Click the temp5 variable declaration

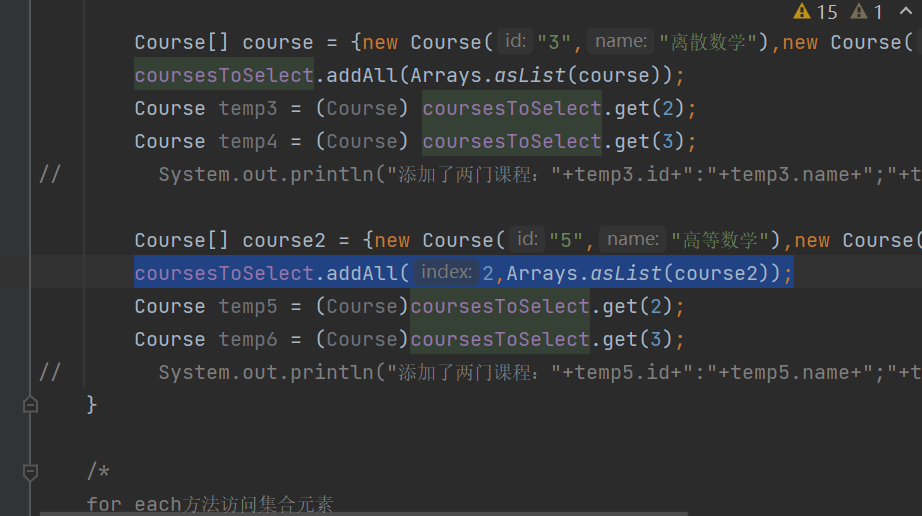[247, 306]
